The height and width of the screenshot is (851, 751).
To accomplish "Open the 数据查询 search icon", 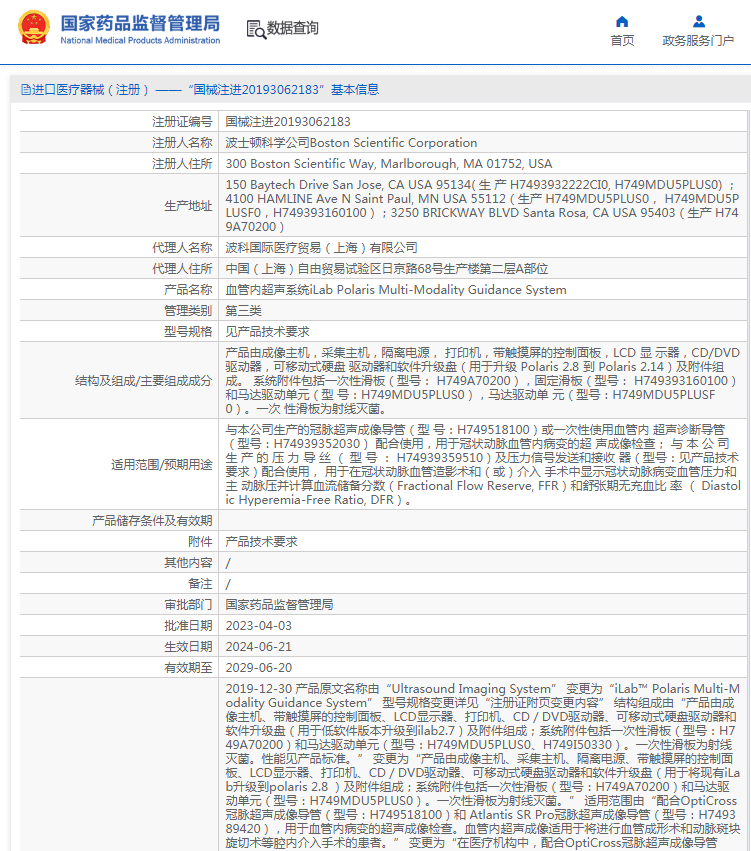I will point(256,29).
